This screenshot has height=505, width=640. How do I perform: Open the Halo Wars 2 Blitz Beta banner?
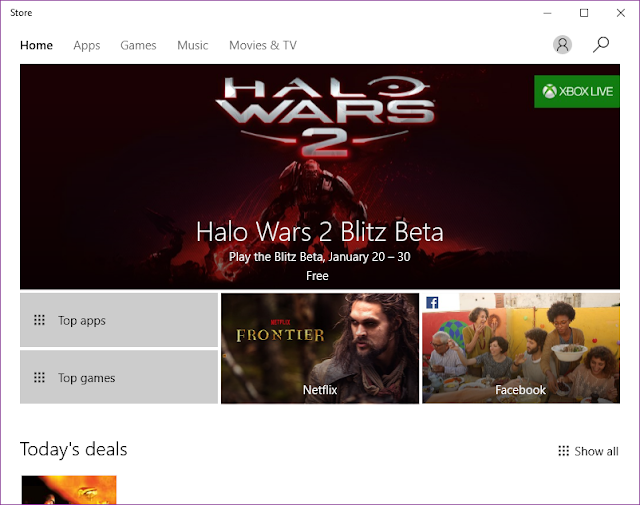tap(320, 177)
